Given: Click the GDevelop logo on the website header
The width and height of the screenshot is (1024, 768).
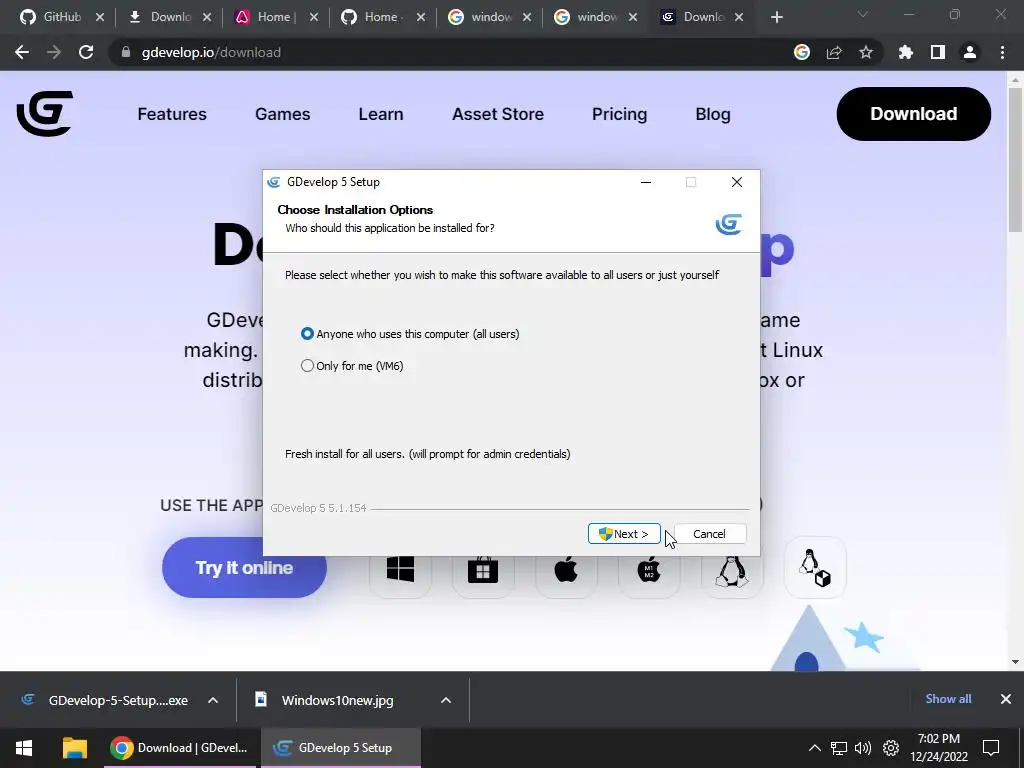Looking at the screenshot, I should (x=44, y=114).
